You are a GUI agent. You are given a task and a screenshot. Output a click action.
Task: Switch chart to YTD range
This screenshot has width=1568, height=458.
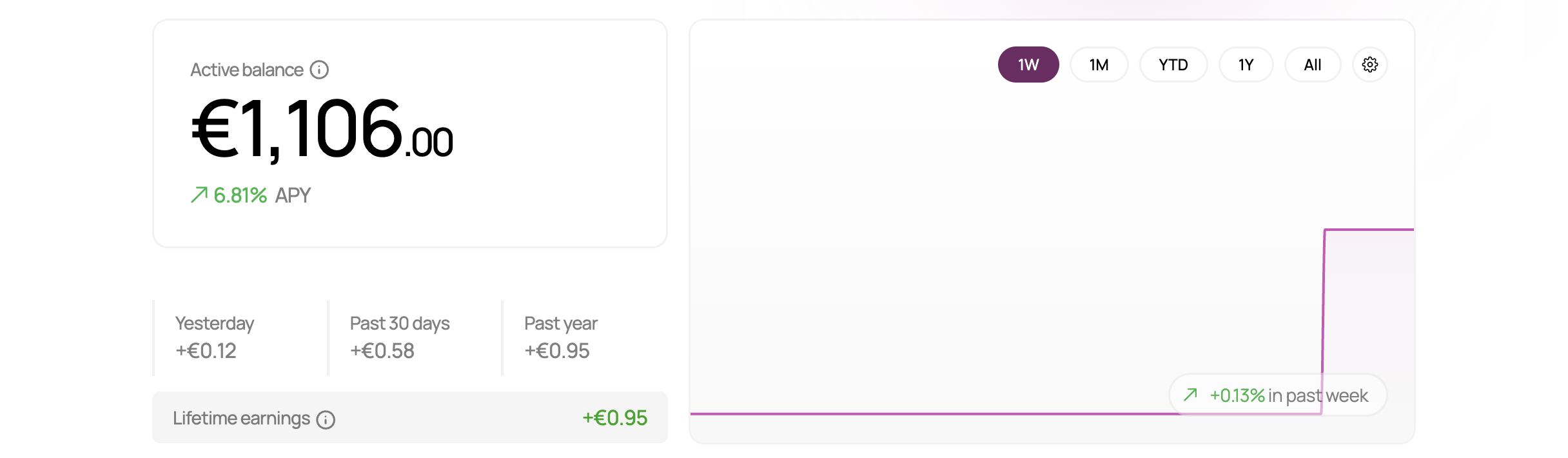pos(1173,65)
